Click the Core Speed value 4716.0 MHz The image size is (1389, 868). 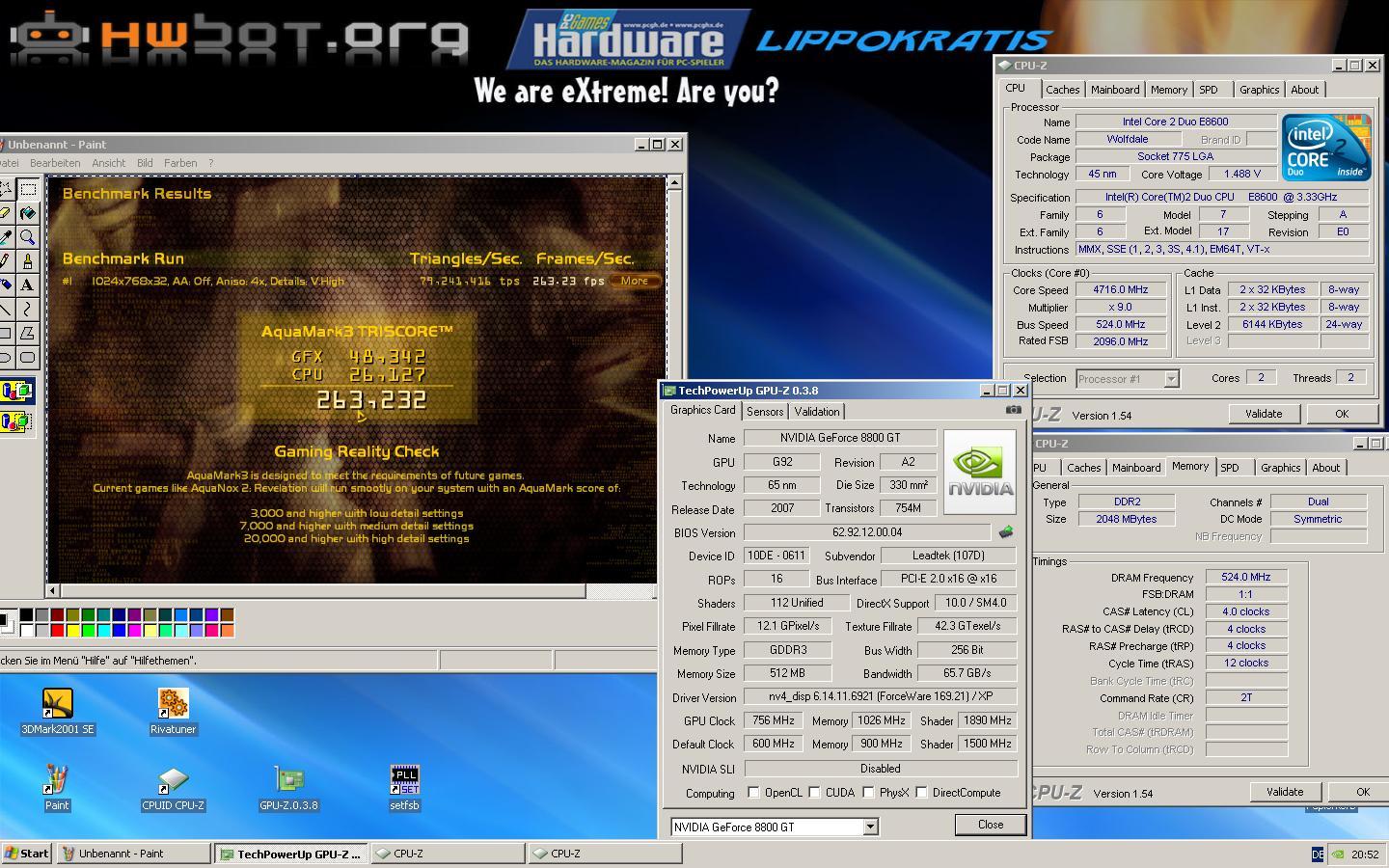coord(1120,290)
